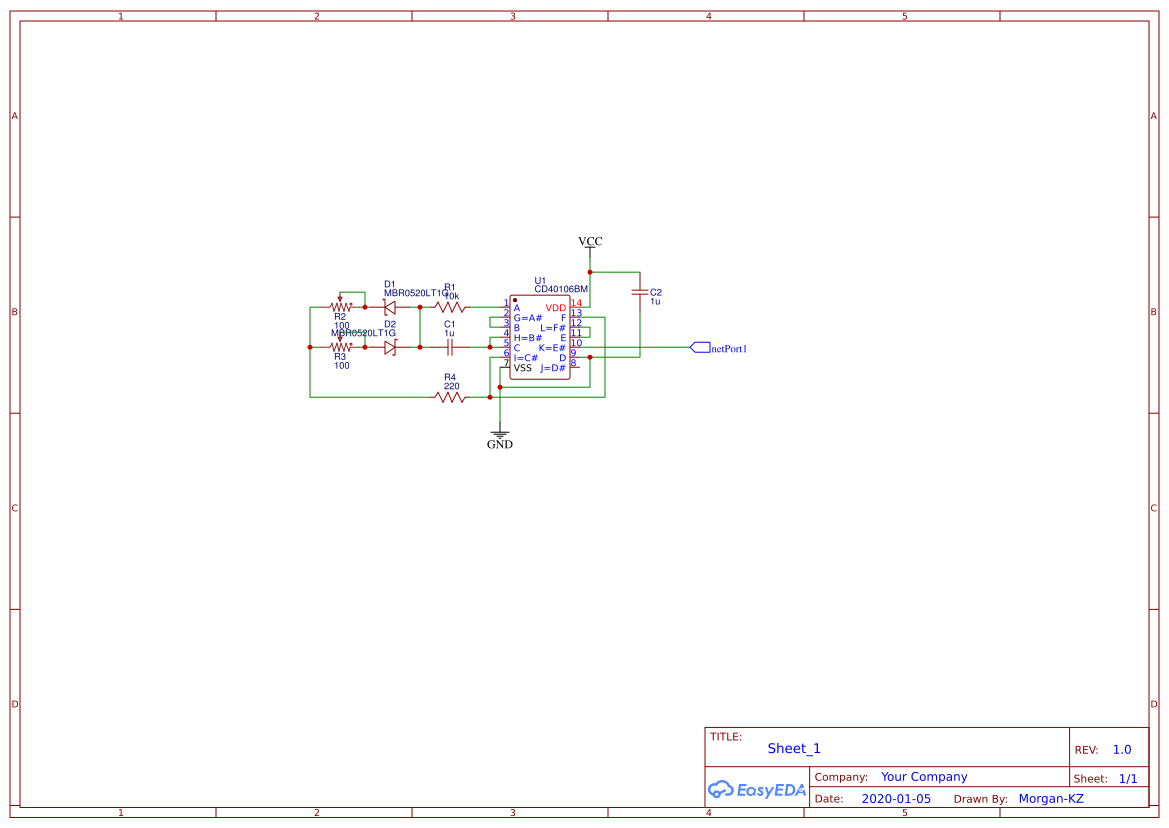Click the K=E# pin label
Viewport: 1169px width, 828px height.
552,348
